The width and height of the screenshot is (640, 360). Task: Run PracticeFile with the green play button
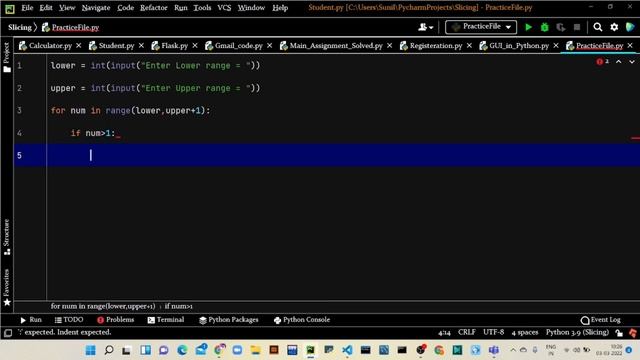[528, 27]
